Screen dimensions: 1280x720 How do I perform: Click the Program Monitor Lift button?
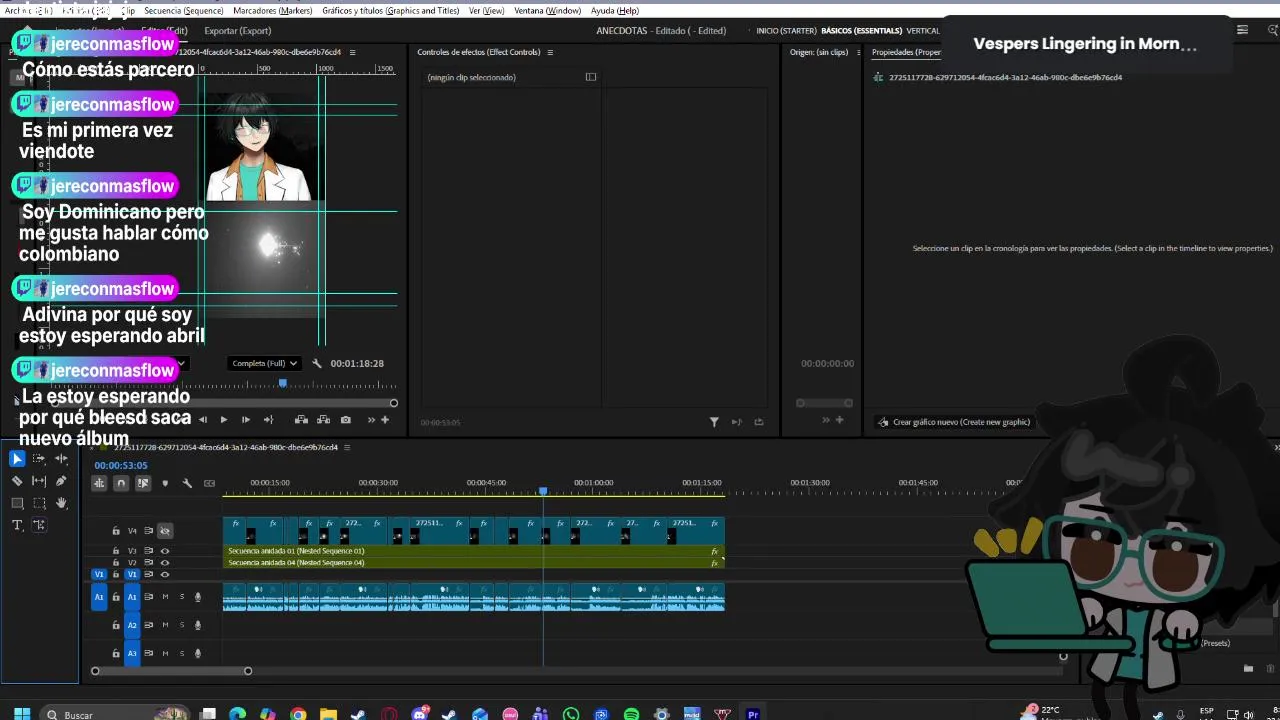(x=301, y=420)
